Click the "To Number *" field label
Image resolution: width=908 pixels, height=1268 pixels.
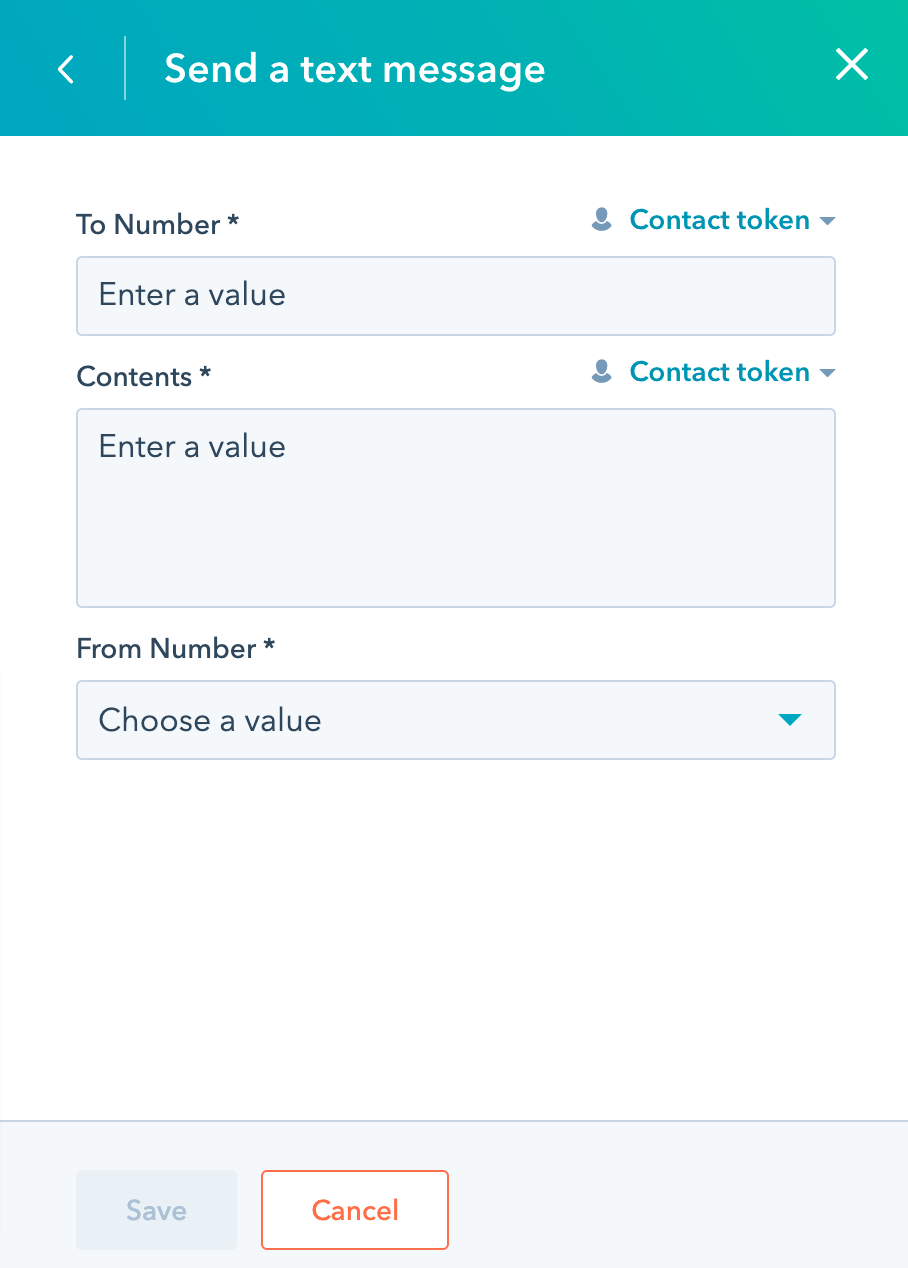158,224
